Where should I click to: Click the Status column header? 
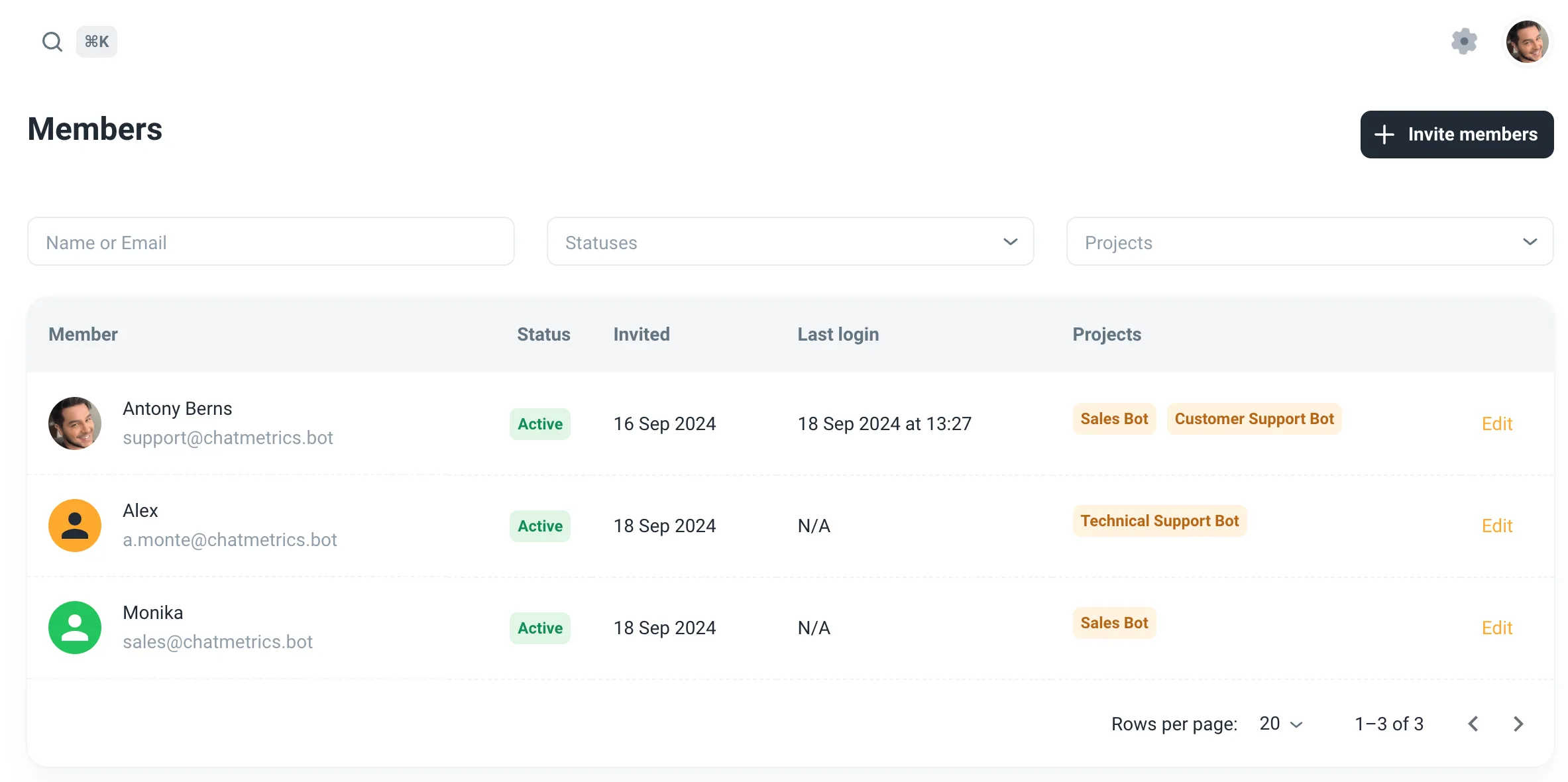tap(543, 334)
